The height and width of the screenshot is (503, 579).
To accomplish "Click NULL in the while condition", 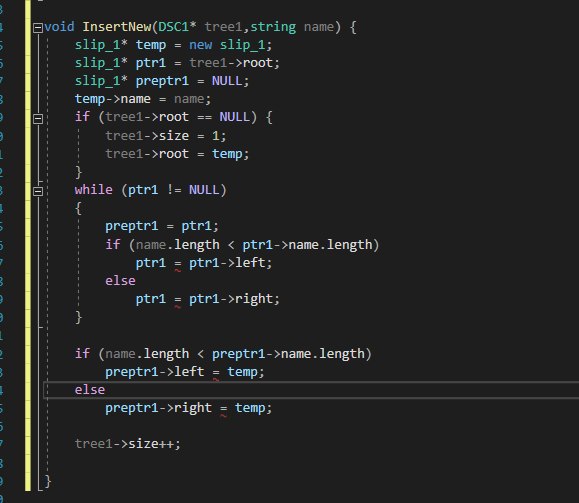I will tap(204, 190).
